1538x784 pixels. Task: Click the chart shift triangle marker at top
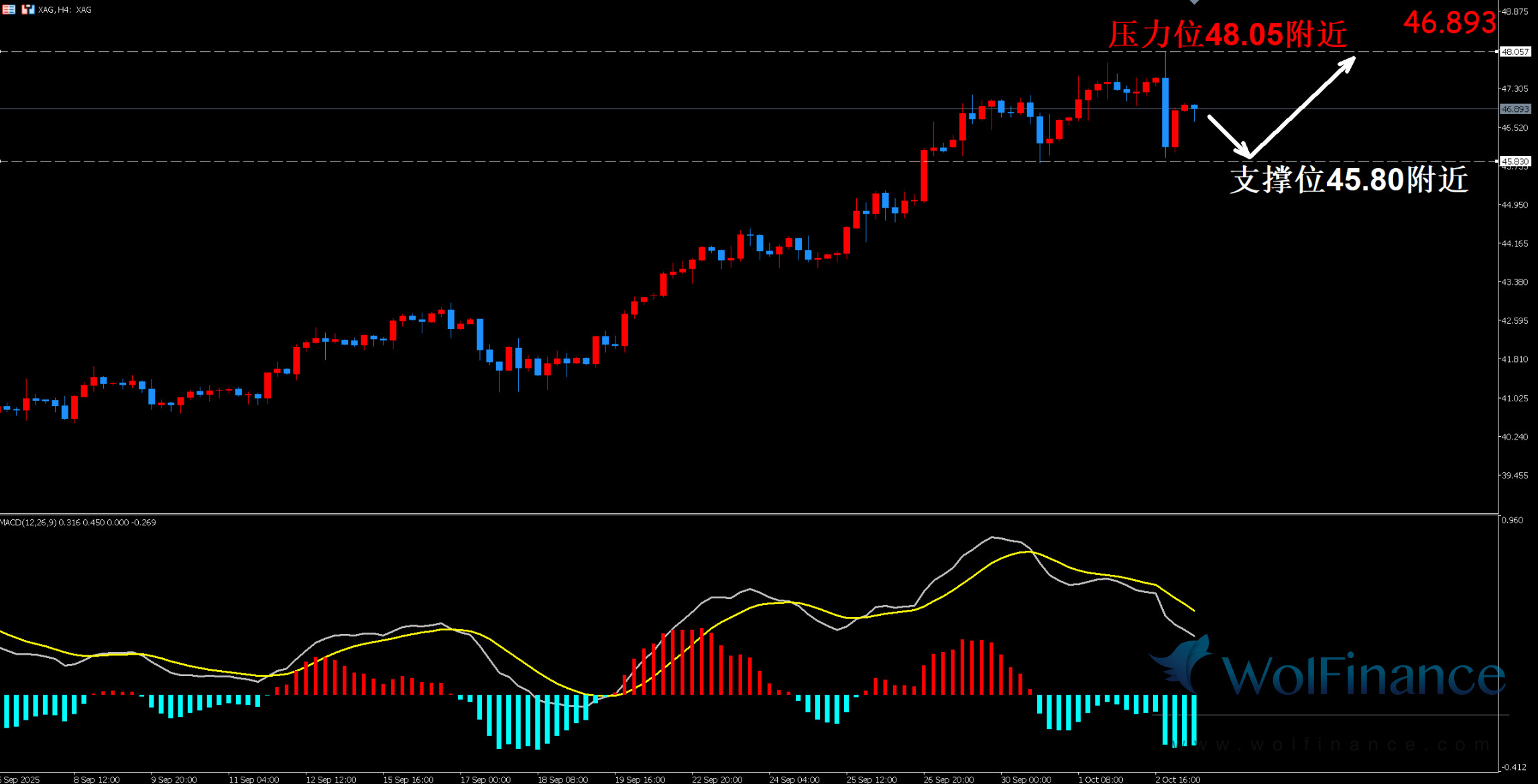[x=1194, y=2]
